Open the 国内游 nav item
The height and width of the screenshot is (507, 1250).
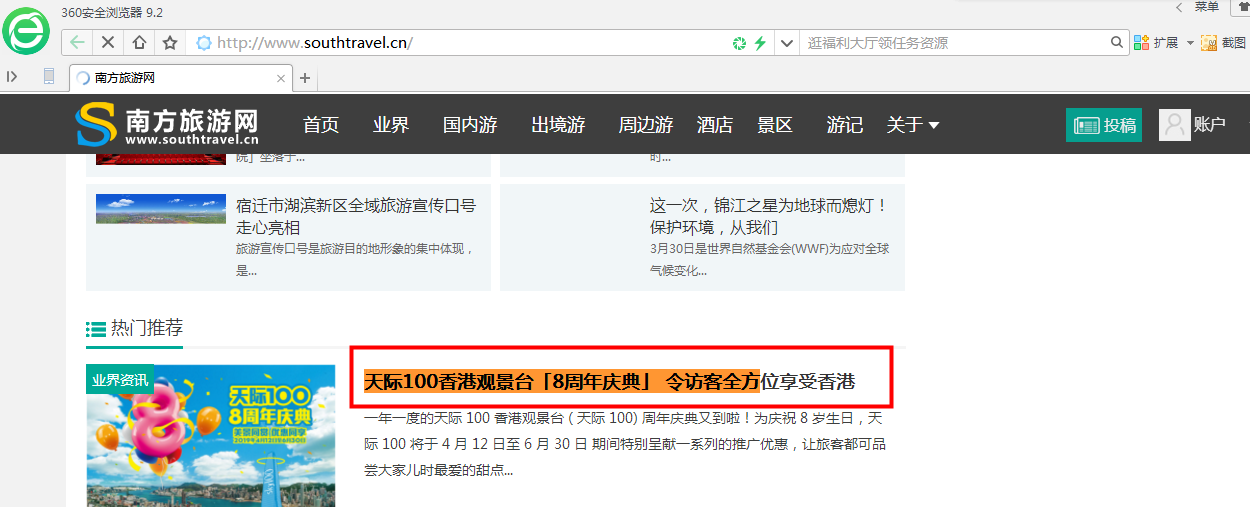coord(470,125)
